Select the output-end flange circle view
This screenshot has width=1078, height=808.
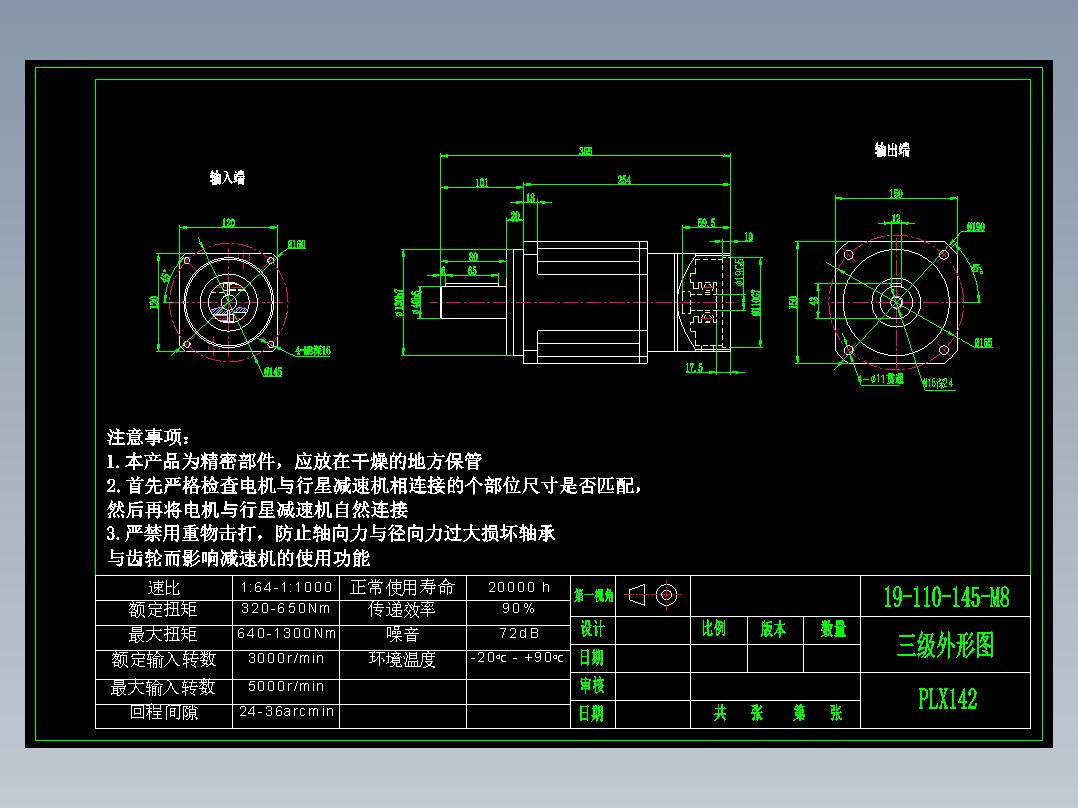click(x=895, y=300)
